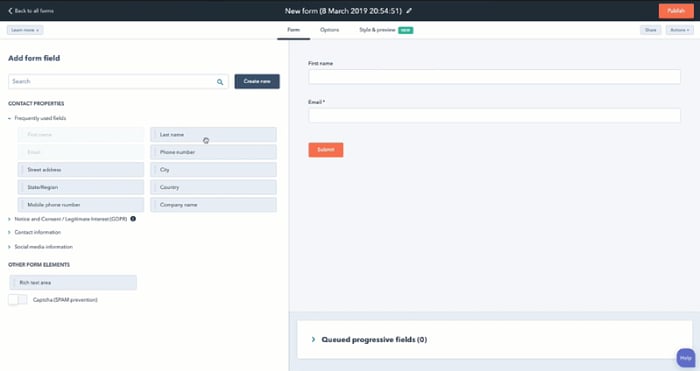
Task: Click the Share button
Action: click(650, 30)
